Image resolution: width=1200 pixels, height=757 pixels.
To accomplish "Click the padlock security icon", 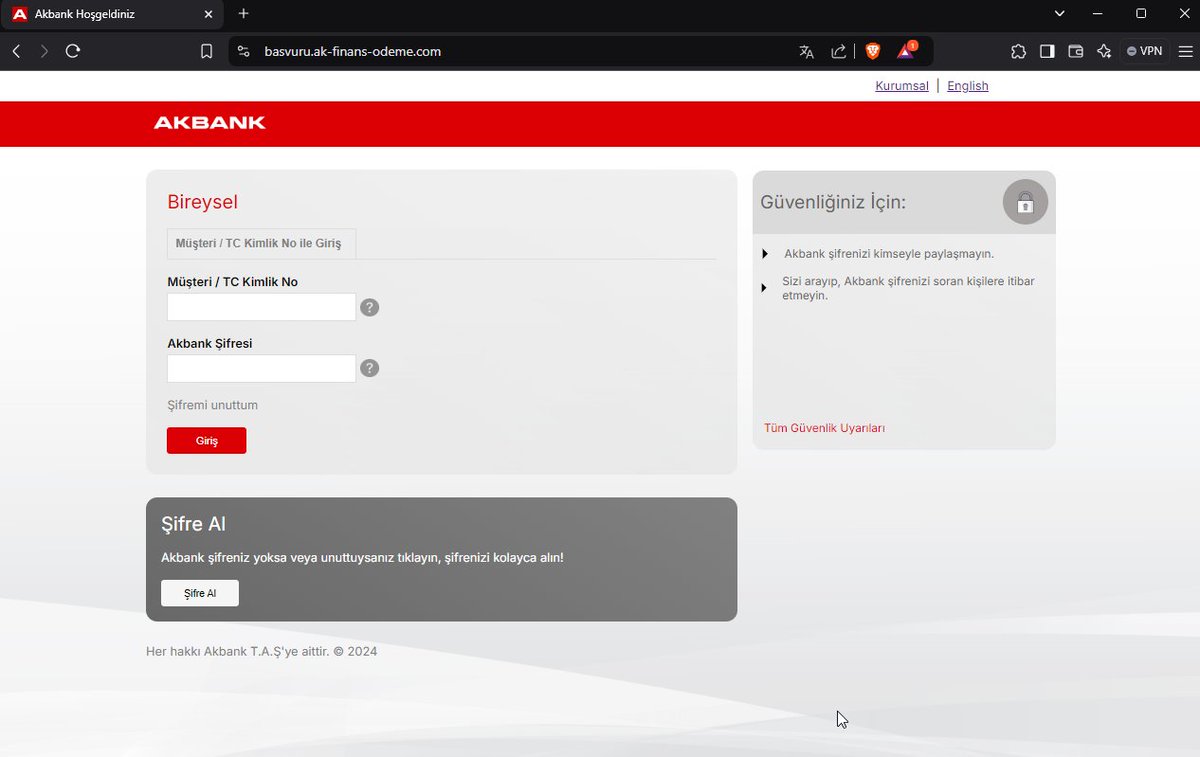I will tap(1025, 203).
